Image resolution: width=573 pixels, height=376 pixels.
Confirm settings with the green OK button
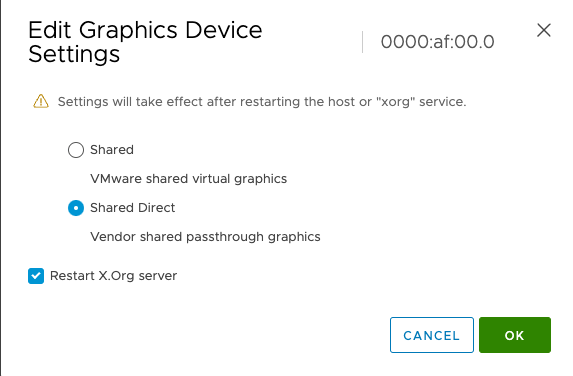click(515, 335)
